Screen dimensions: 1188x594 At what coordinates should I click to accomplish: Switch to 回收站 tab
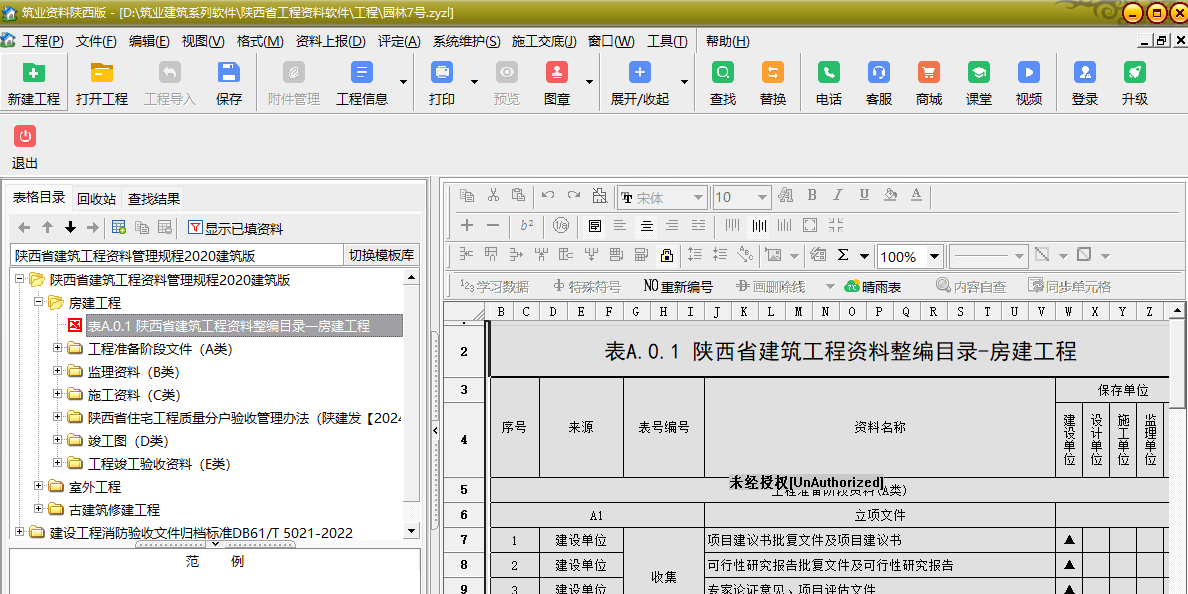click(x=97, y=198)
